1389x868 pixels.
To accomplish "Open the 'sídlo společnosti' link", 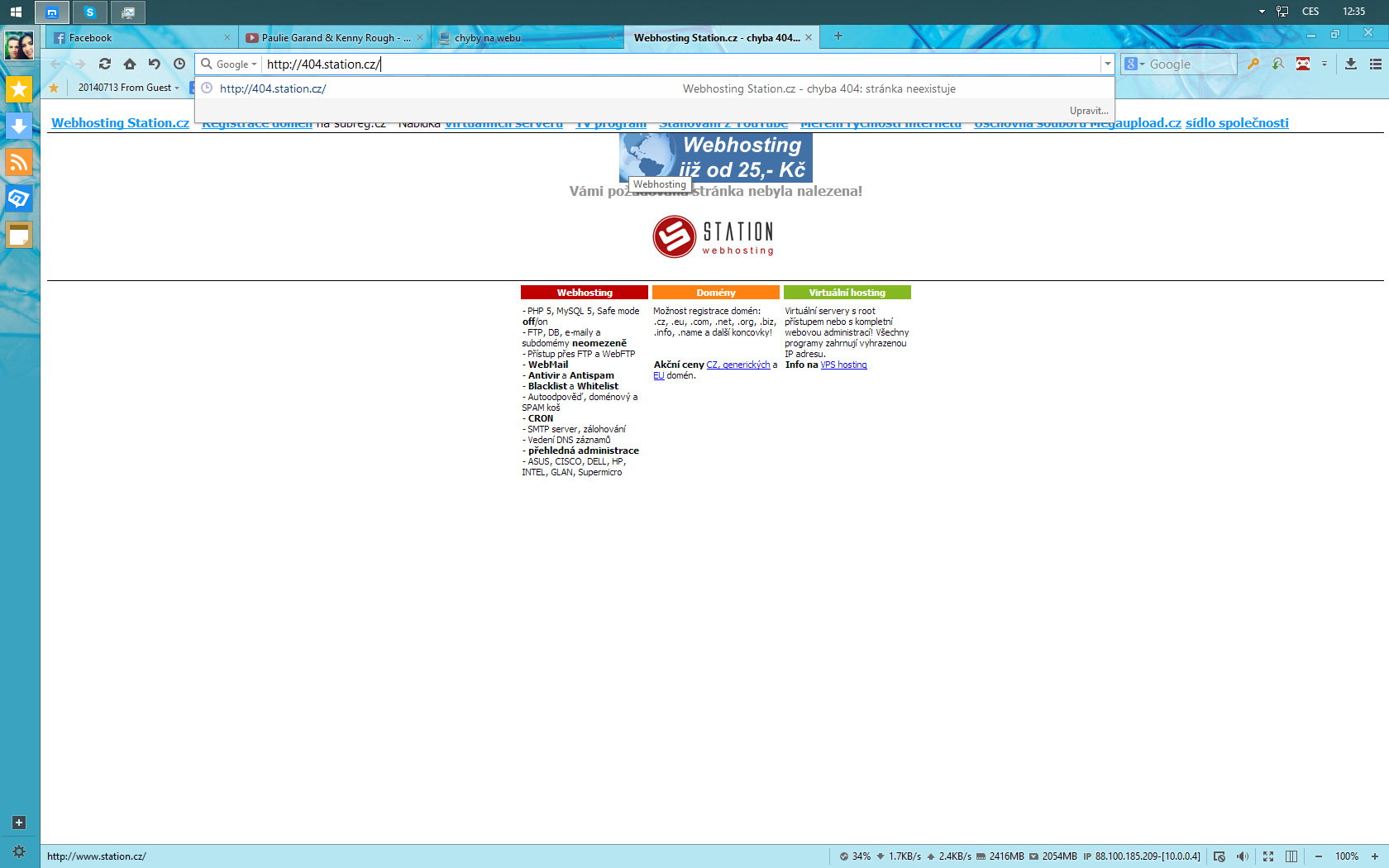I will click(x=1237, y=123).
